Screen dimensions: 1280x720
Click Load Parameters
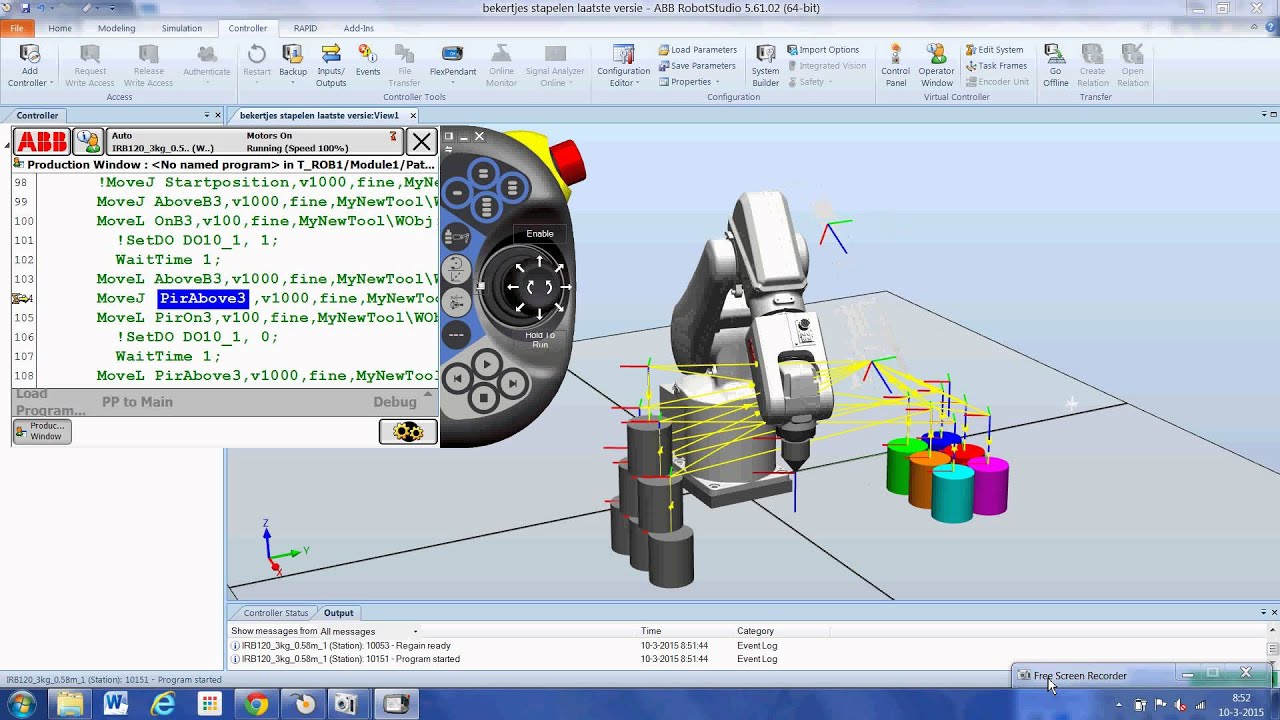698,50
